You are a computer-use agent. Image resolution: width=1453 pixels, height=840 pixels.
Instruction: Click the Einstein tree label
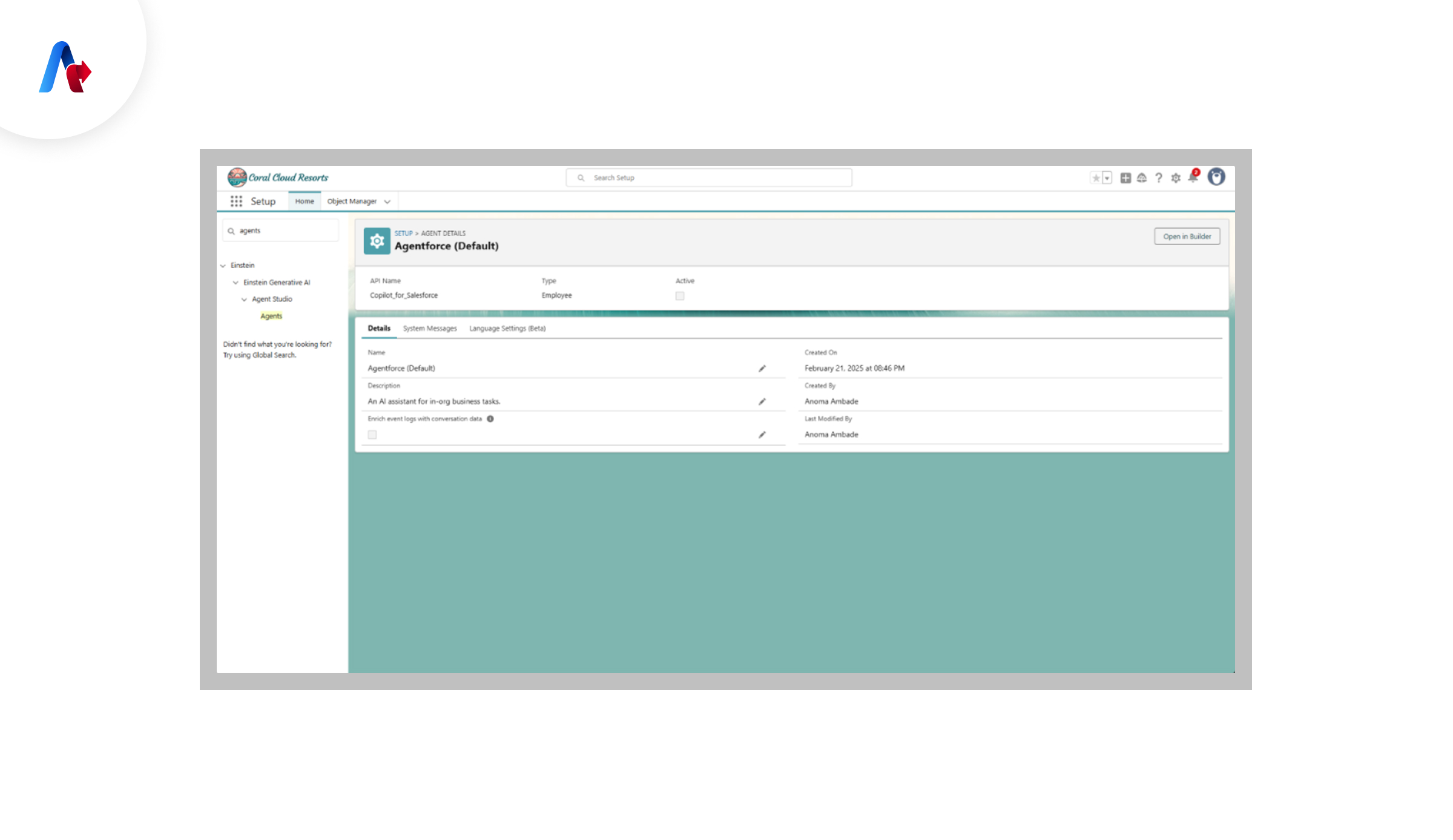[242, 266]
